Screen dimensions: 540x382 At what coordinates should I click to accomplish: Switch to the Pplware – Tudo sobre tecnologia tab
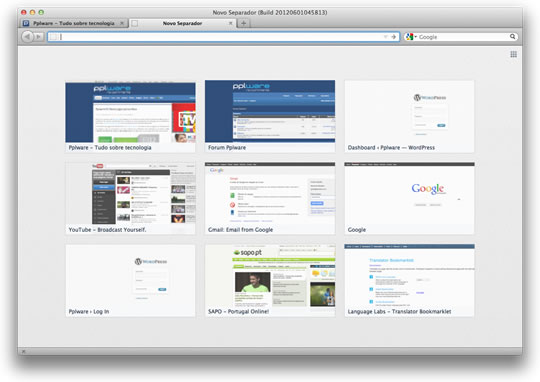click(73, 23)
